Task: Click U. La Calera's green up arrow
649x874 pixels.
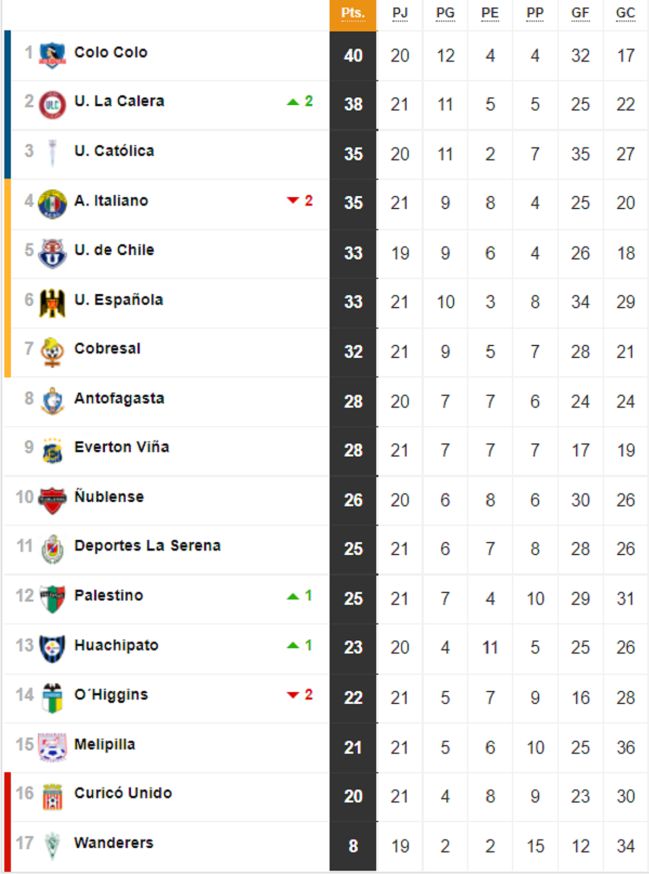Action: pos(293,102)
